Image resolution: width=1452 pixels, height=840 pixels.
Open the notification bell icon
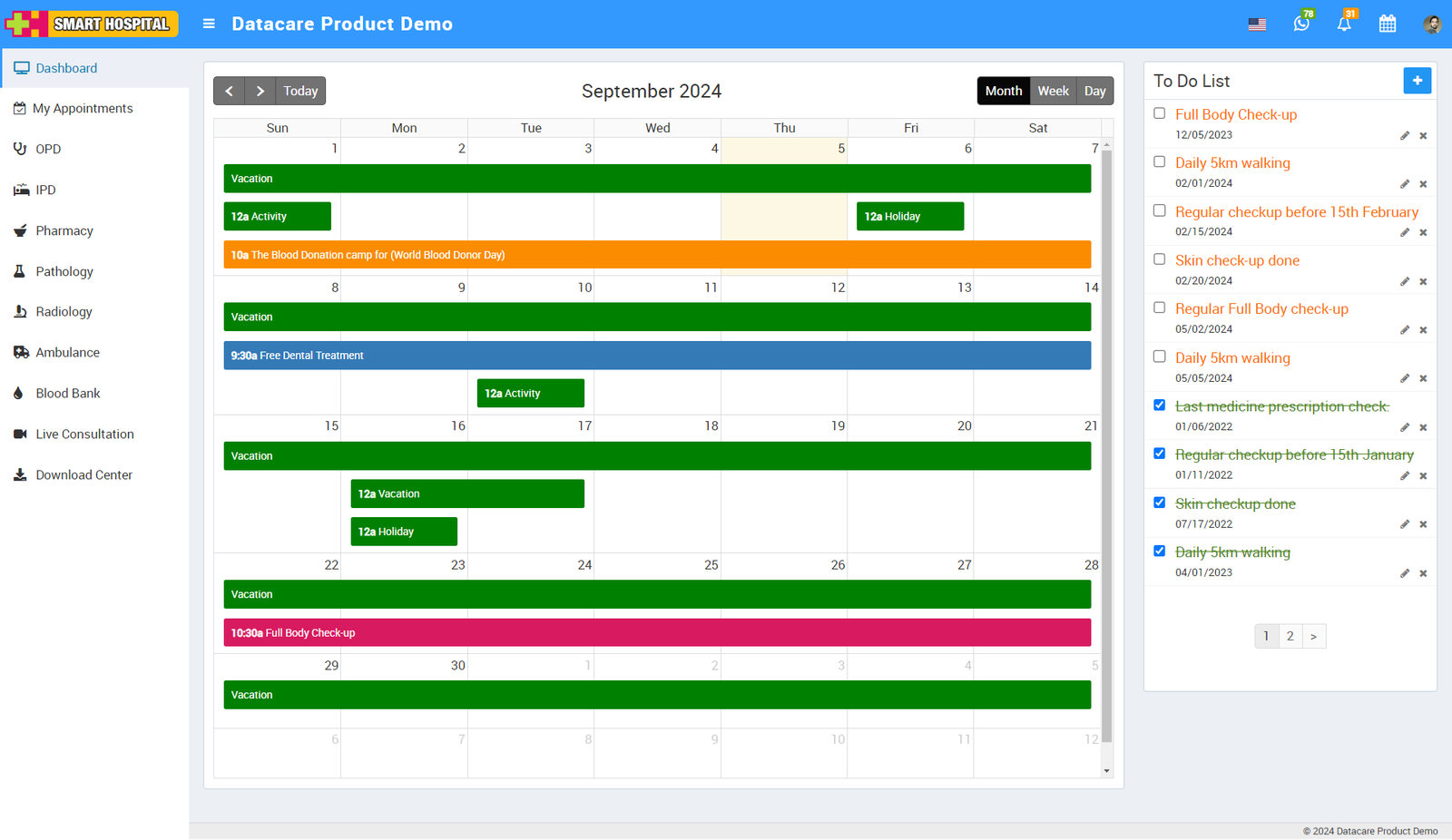(1344, 24)
